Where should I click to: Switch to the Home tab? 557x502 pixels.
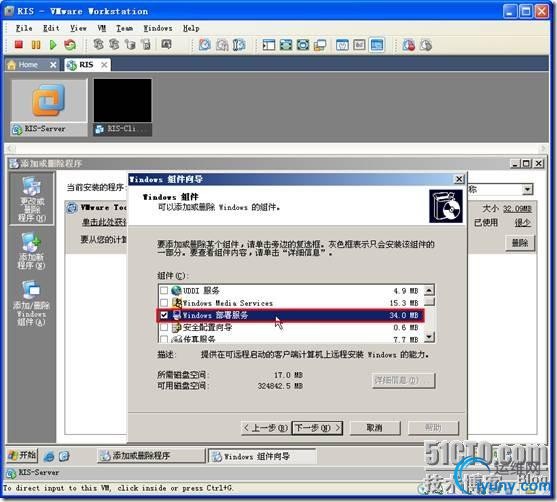[28, 65]
